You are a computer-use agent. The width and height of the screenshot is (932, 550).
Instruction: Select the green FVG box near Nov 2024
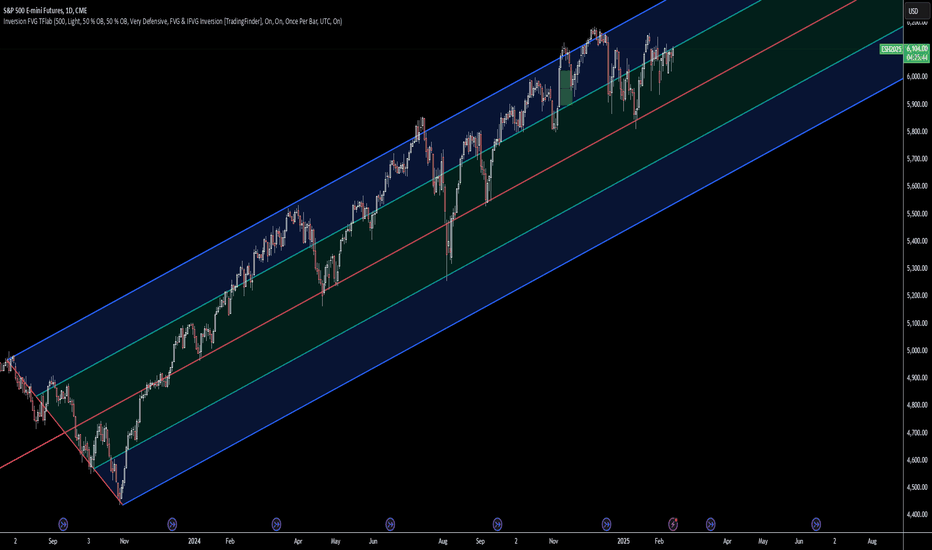(566, 87)
